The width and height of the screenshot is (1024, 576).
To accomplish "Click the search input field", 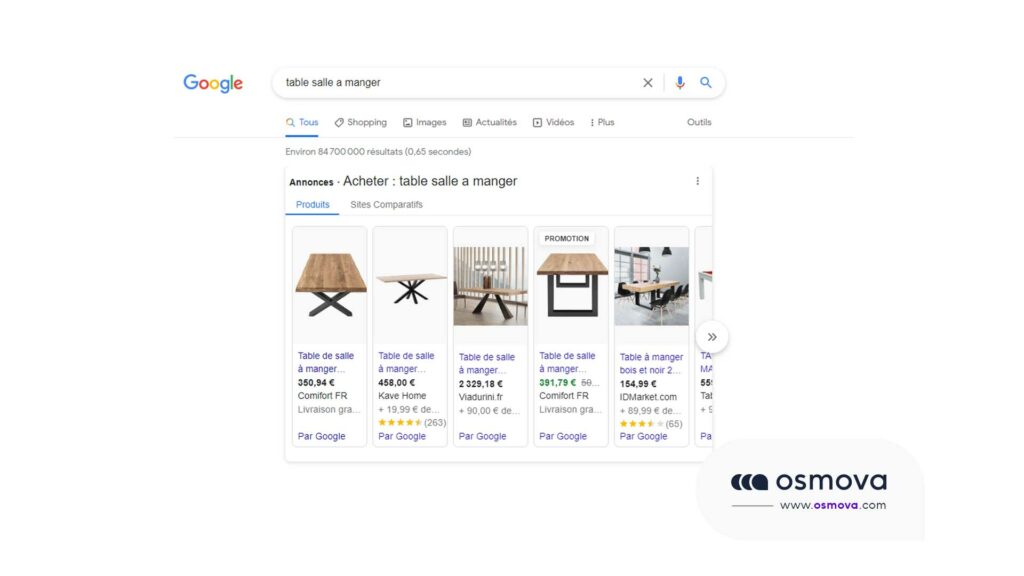I will [x=450, y=83].
